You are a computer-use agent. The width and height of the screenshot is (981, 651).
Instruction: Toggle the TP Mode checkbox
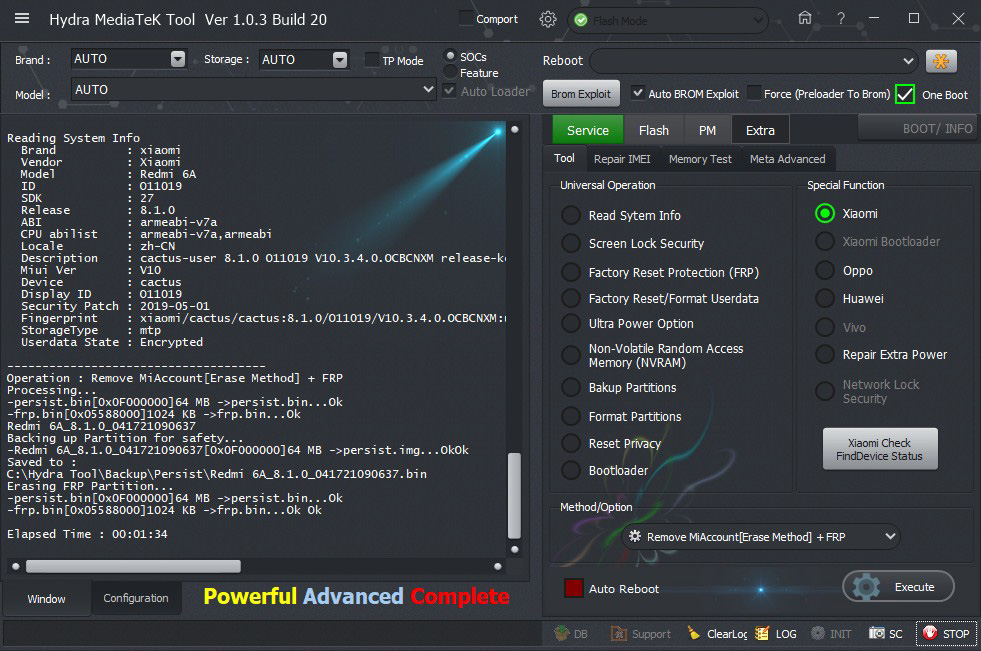(x=372, y=59)
